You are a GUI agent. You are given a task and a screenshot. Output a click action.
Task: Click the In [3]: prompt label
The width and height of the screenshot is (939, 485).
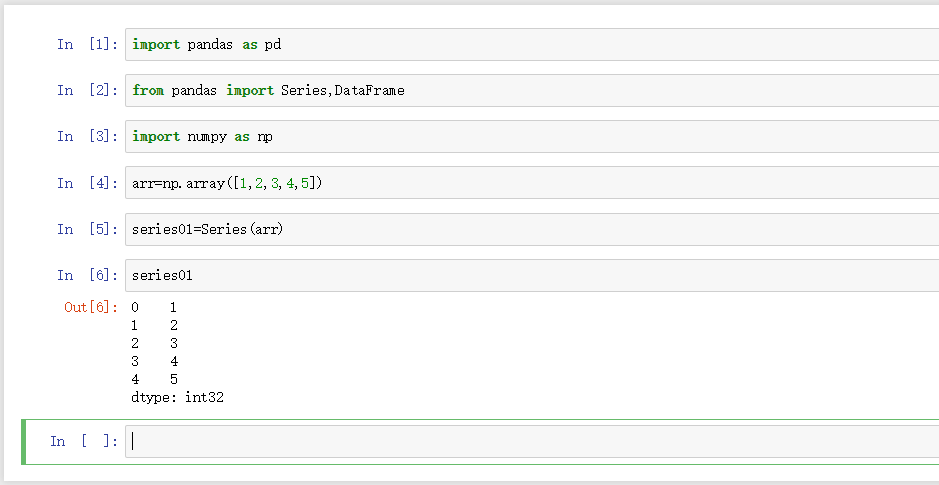(88, 137)
